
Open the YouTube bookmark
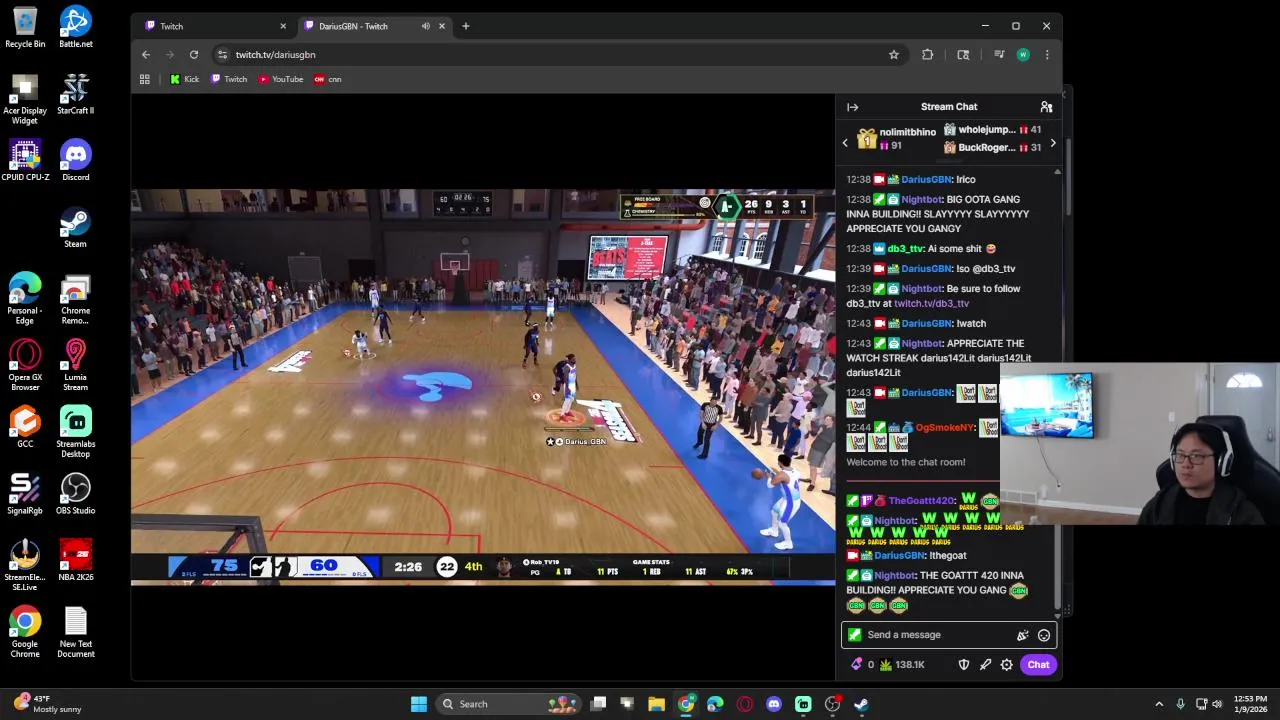pyautogui.click(x=281, y=79)
